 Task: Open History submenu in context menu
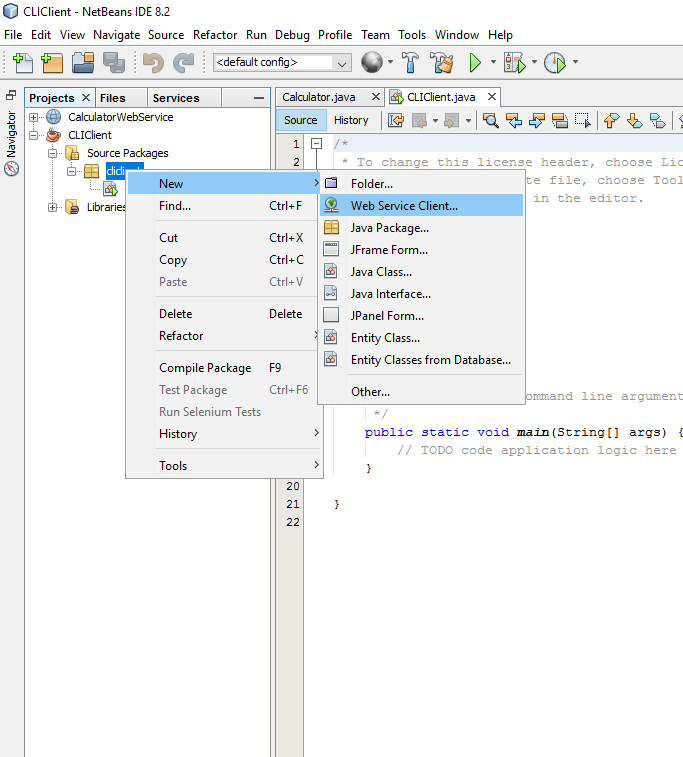pyautogui.click(x=224, y=434)
